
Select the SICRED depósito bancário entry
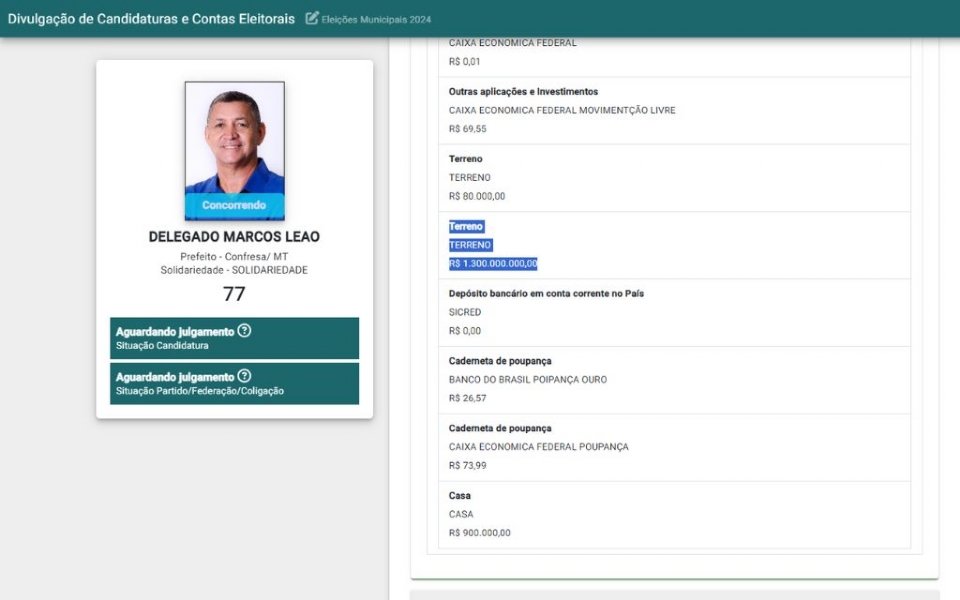pos(668,312)
